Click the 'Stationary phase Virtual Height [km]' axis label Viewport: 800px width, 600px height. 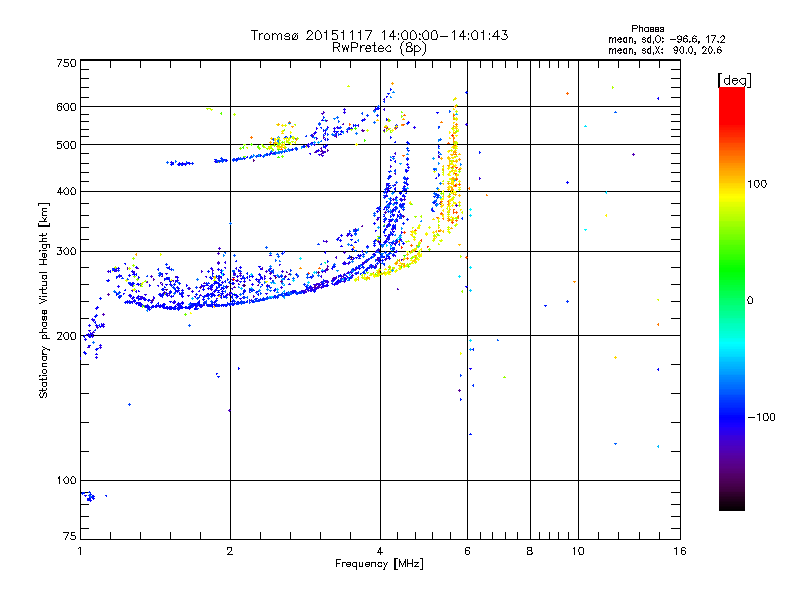(x=44, y=300)
